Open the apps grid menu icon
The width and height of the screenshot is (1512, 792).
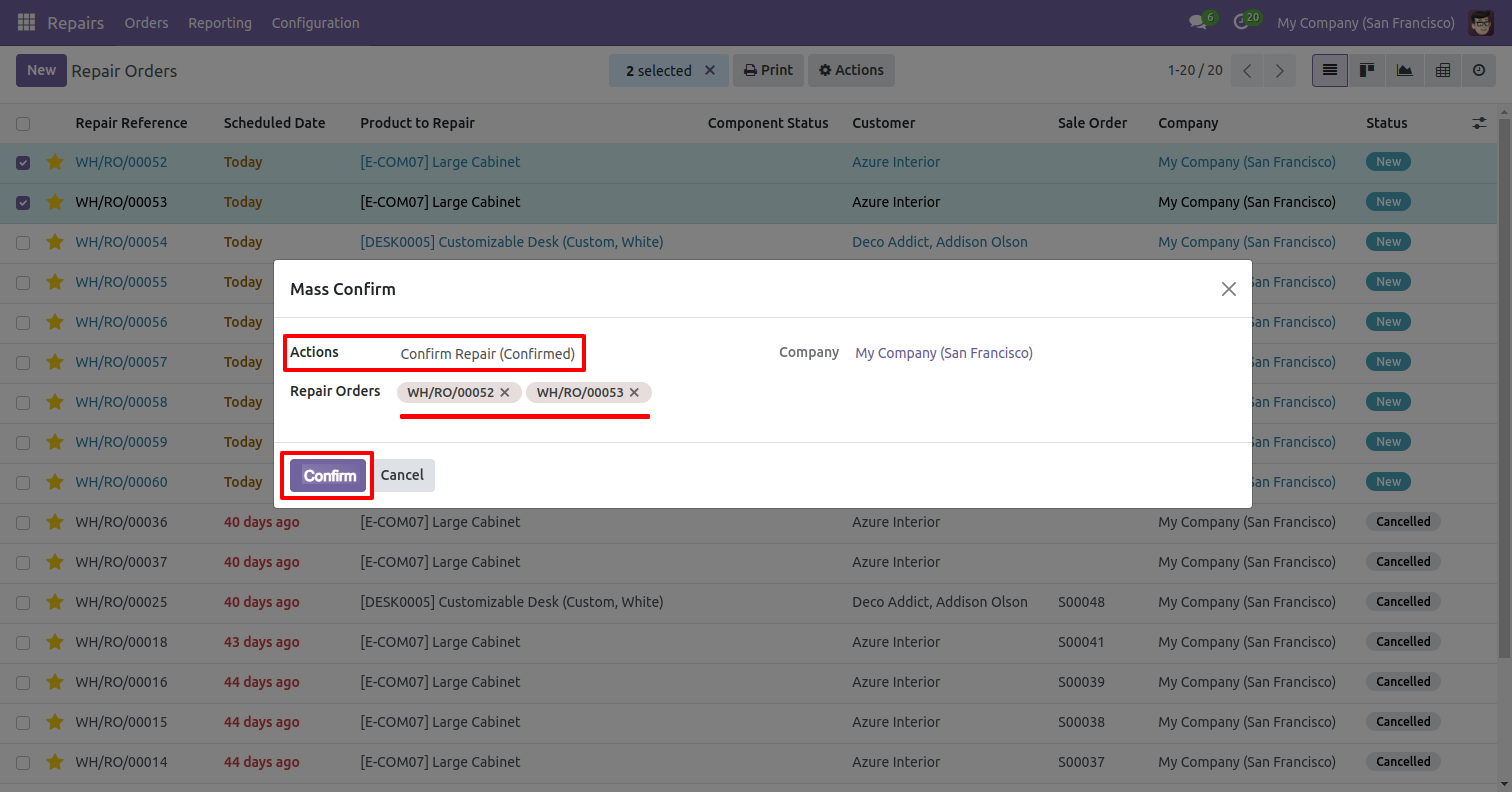coord(26,22)
